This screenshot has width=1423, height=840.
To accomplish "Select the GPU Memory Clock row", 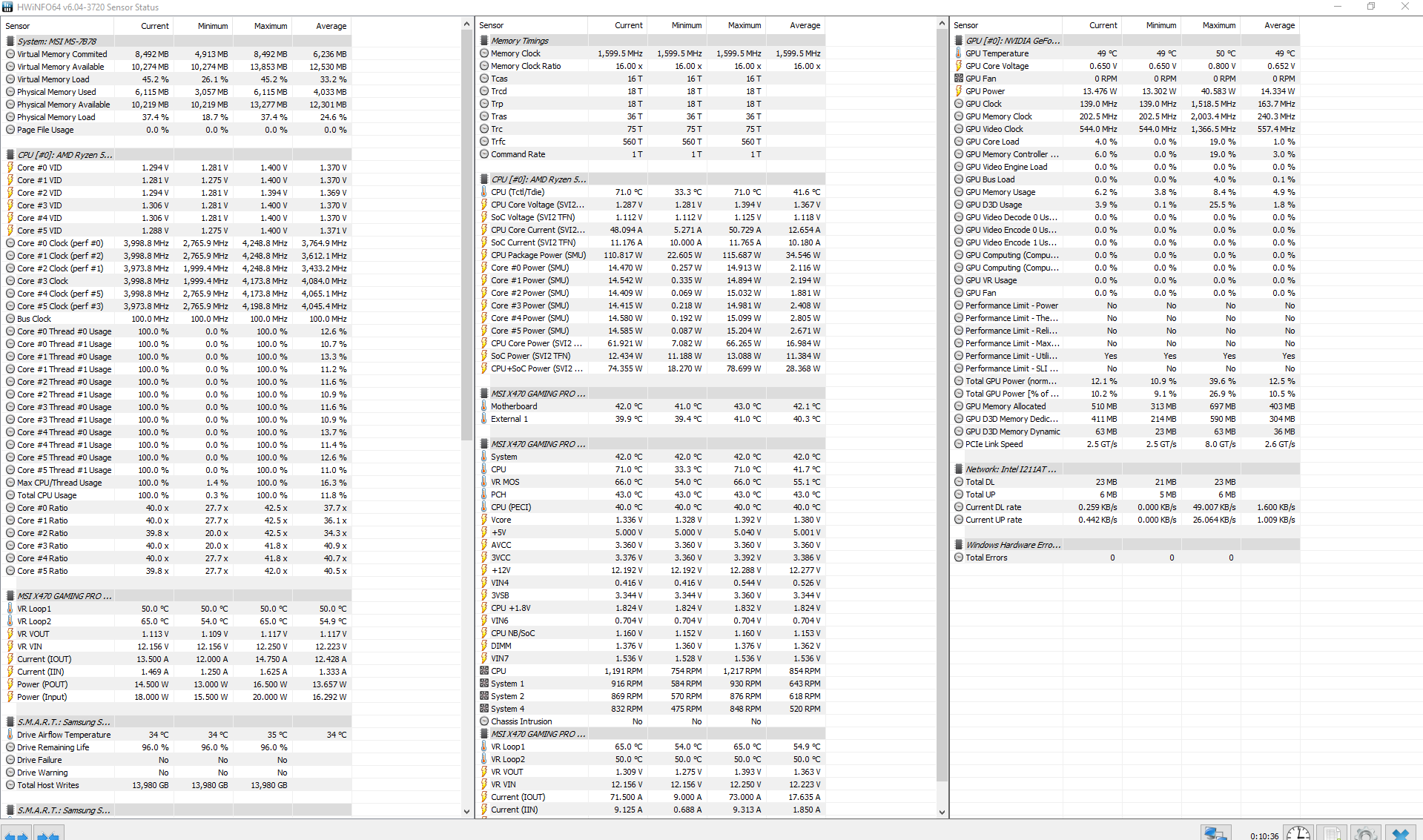I will coord(1125,116).
